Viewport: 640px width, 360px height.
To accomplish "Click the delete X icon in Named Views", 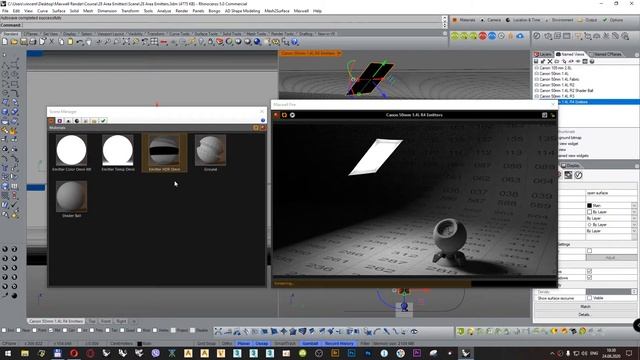I will 550,61.
